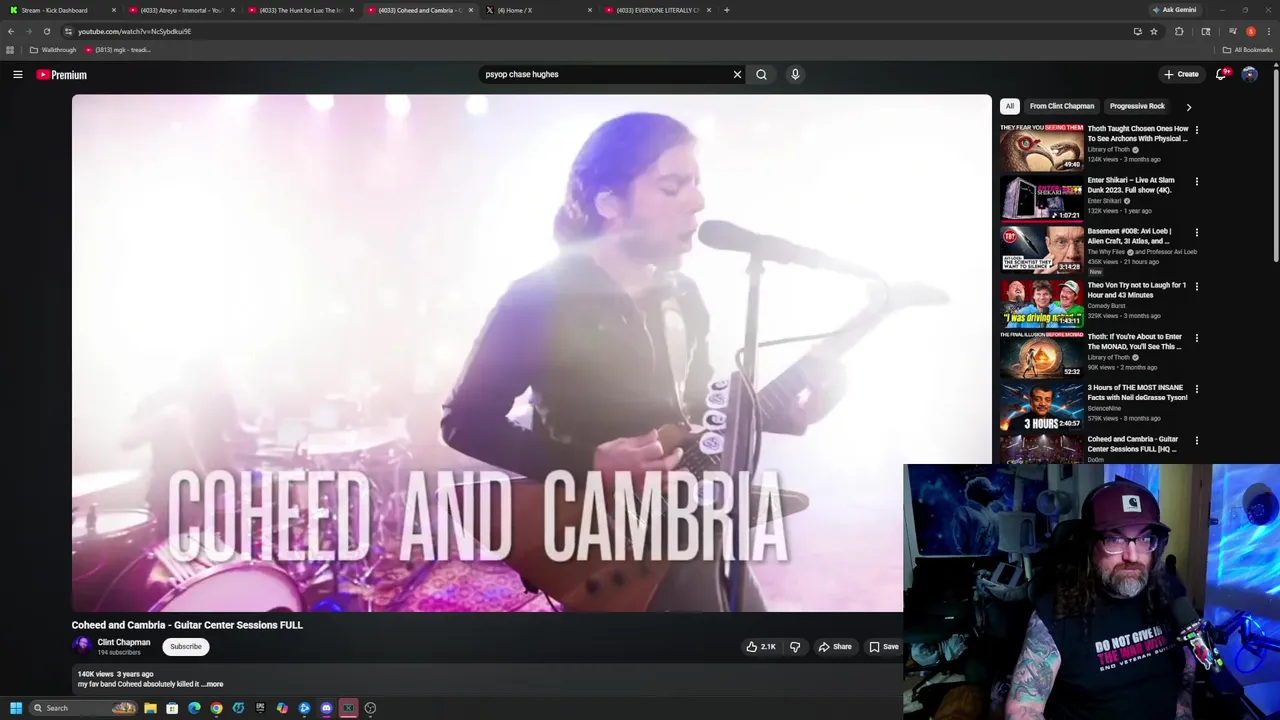This screenshot has height=720, width=1280.
Task: Expand the description with ...more
Action: [x=213, y=684]
